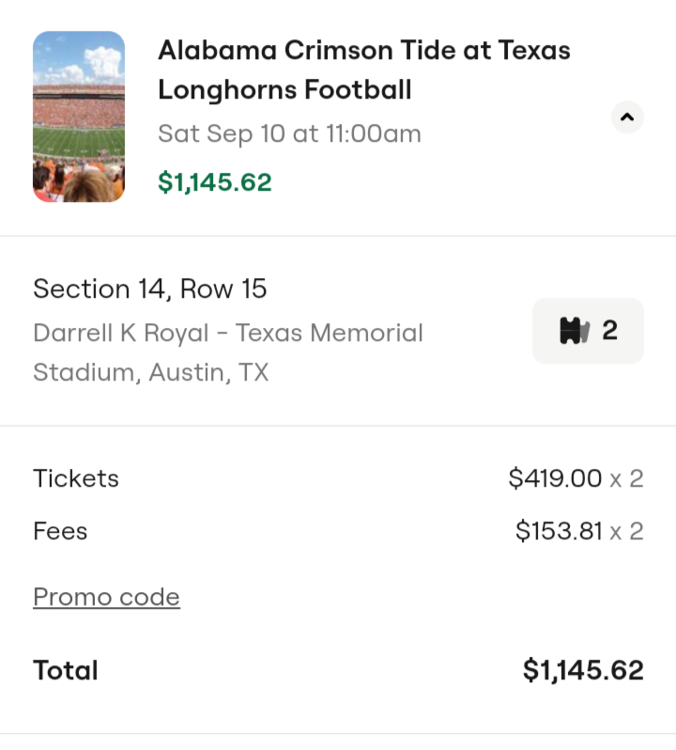This screenshot has height=750, width=676.
Task: Click the bold Total label
Action: [66, 670]
